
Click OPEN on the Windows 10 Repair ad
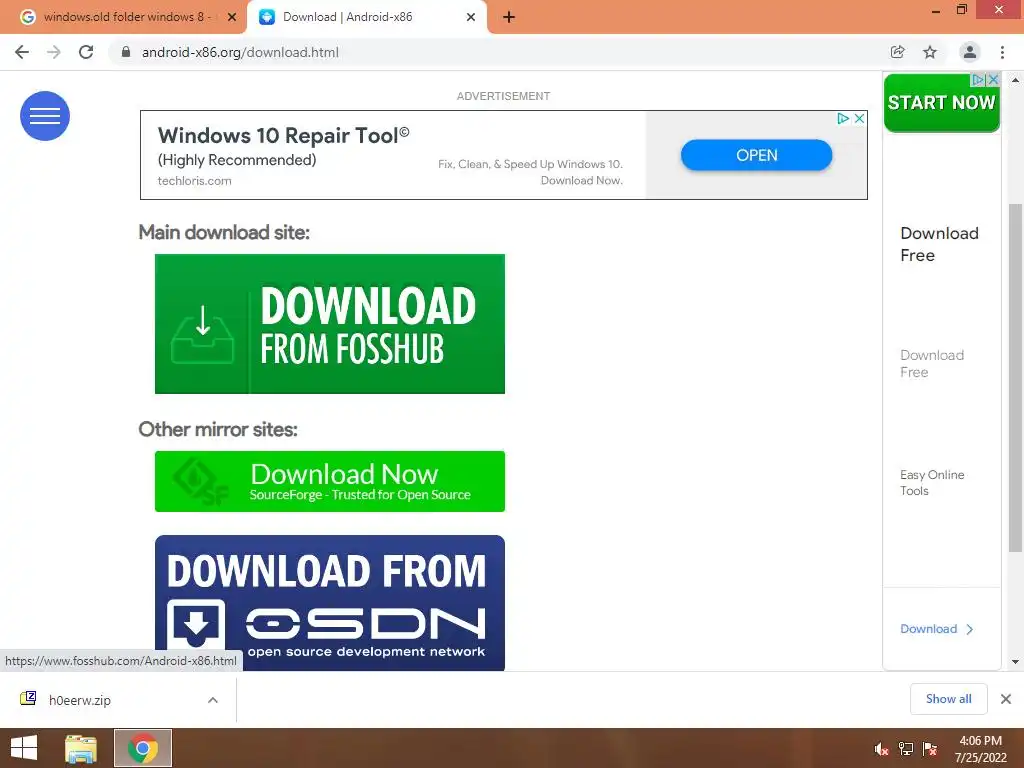pyautogui.click(x=756, y=155)
